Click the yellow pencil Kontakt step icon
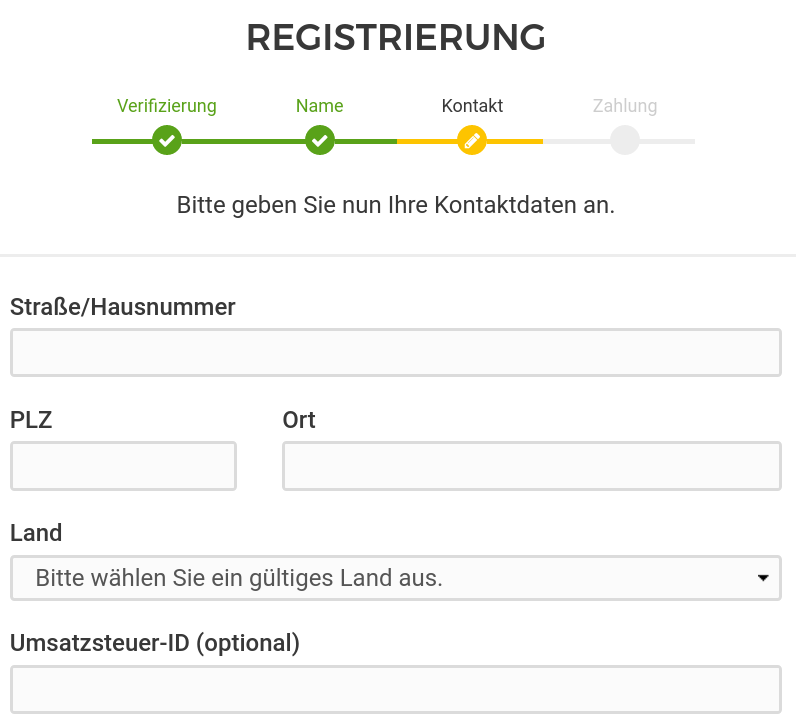 pyautogui.click(x=472, y=140)
